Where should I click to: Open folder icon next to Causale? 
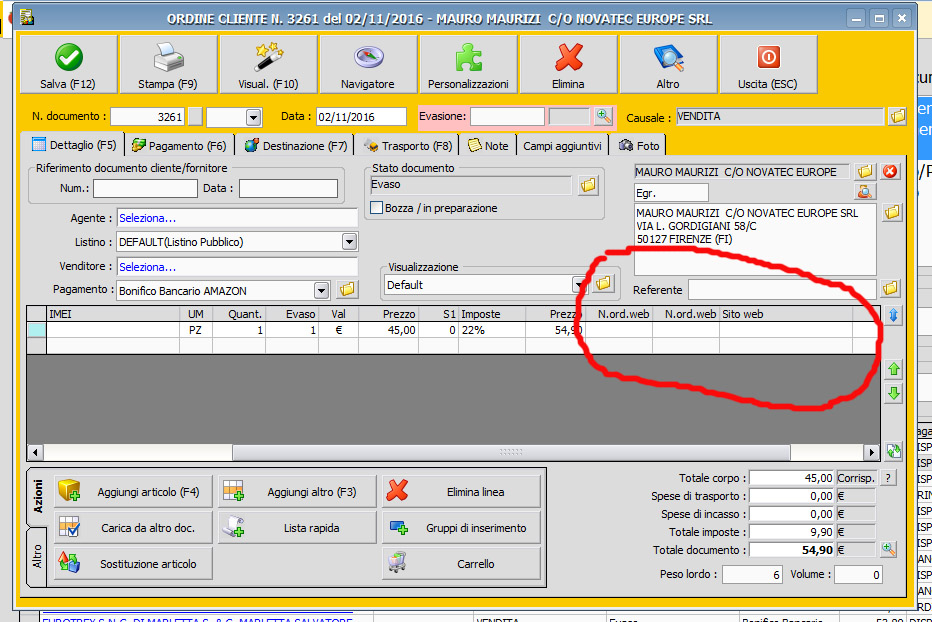898,116
